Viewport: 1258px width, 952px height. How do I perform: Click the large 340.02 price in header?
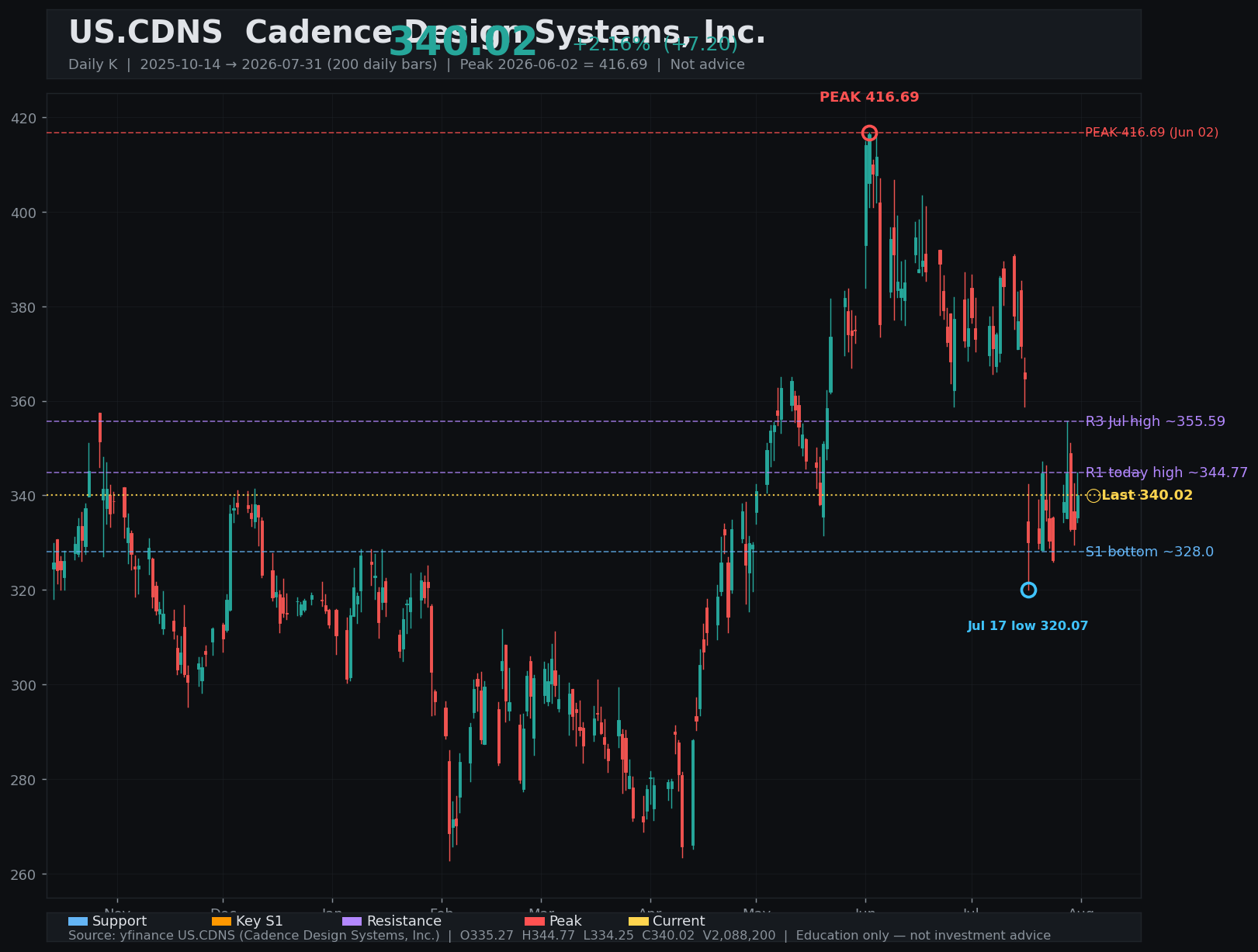(463, 42)
